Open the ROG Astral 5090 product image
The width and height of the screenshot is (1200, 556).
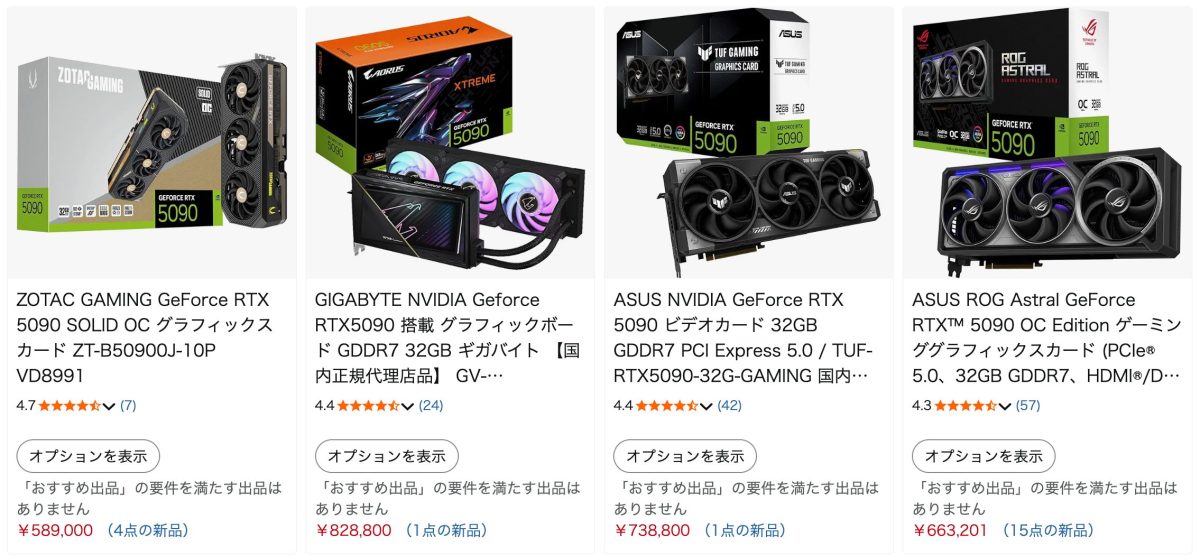(1047, 142)
